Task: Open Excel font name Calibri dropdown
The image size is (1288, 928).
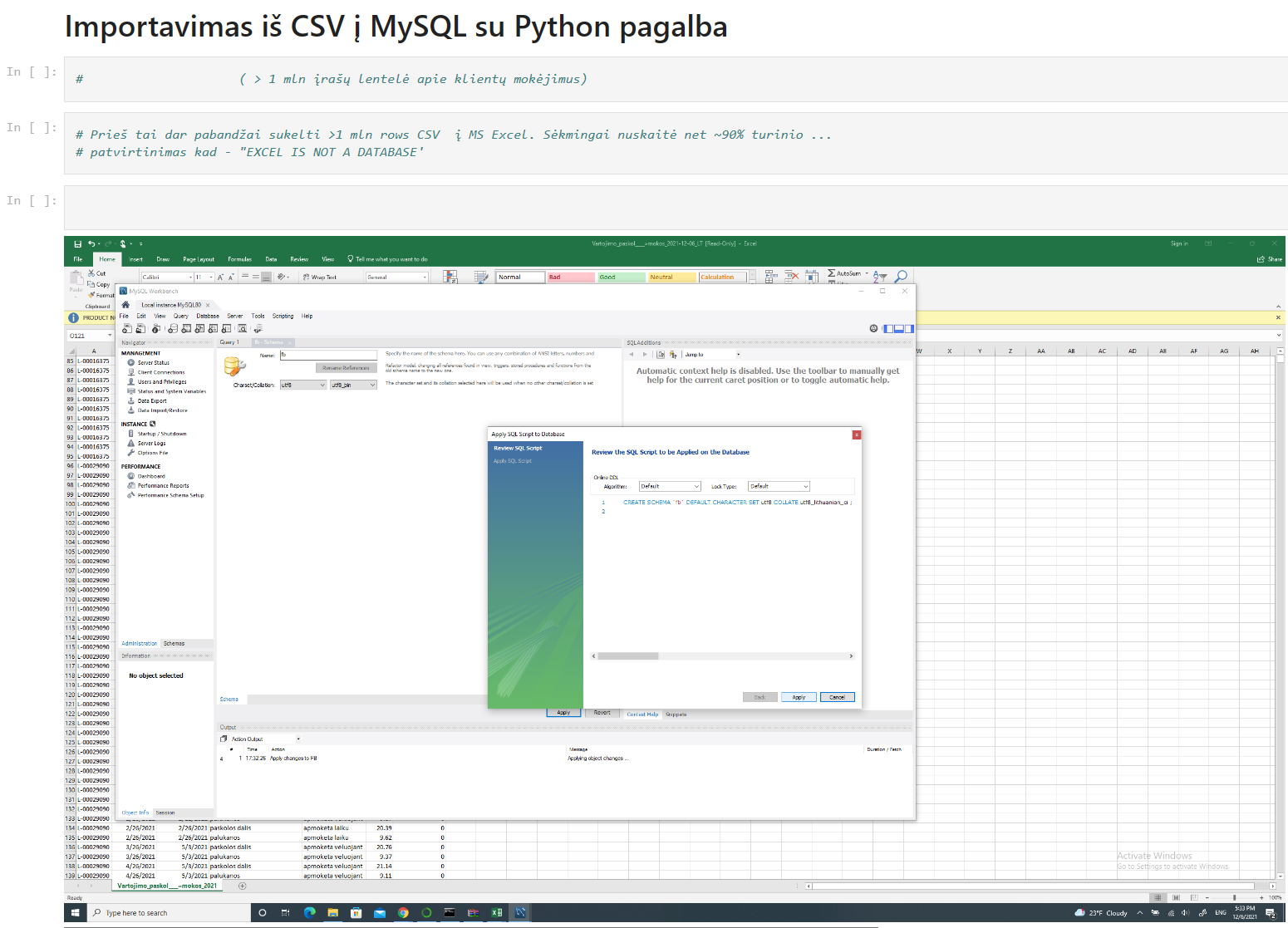Action: click(x=190, y=277)
